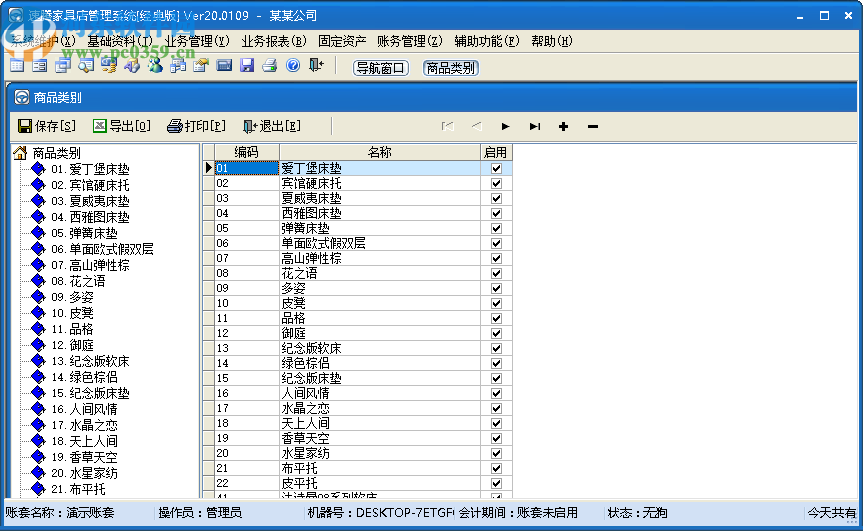Click the magnifier search icon in main toolbar
The image size is (863, 531).
coord(86,66)
